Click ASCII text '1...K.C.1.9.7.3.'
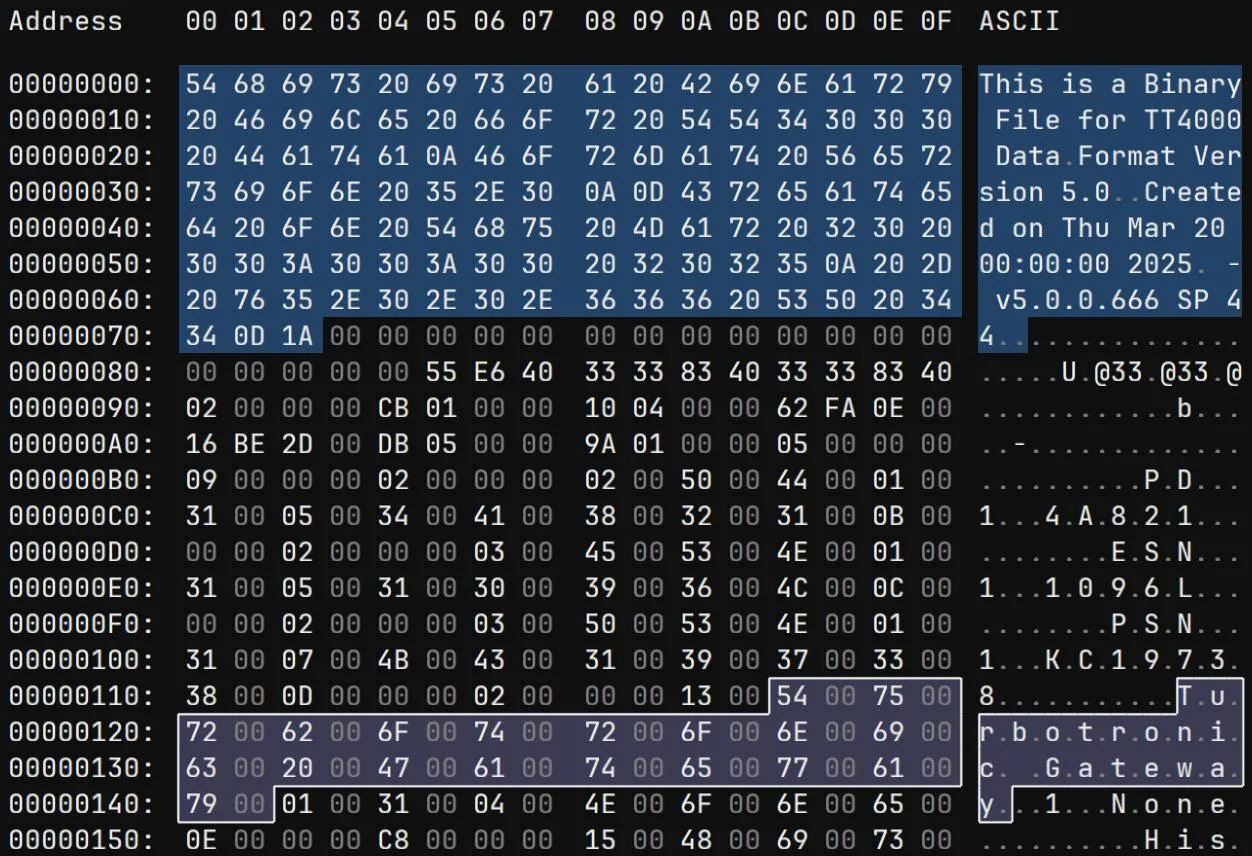 coord(1110,661)
